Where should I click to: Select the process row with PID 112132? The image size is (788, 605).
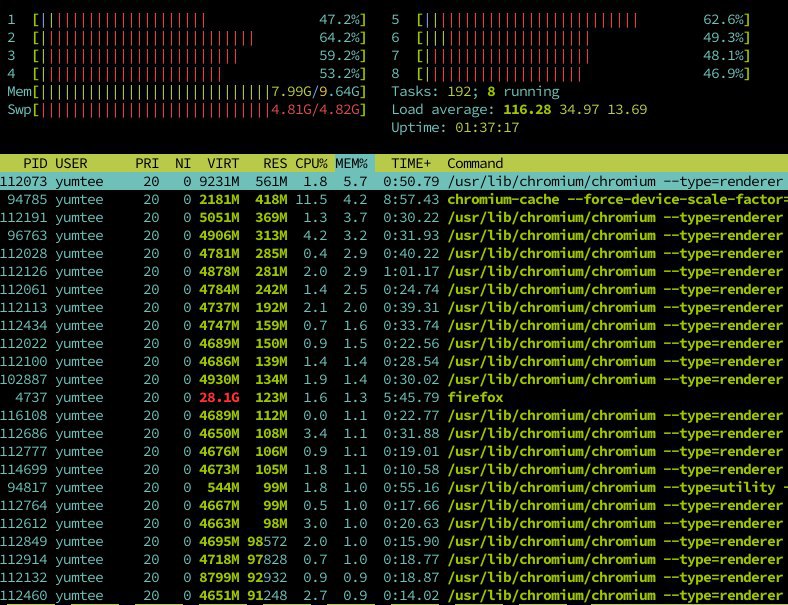click(394, 578)
